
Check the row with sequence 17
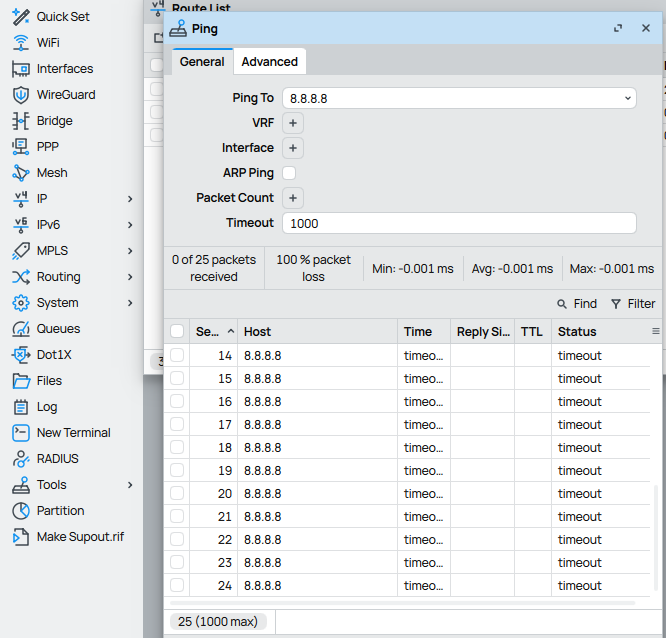[x=177, y=424]
